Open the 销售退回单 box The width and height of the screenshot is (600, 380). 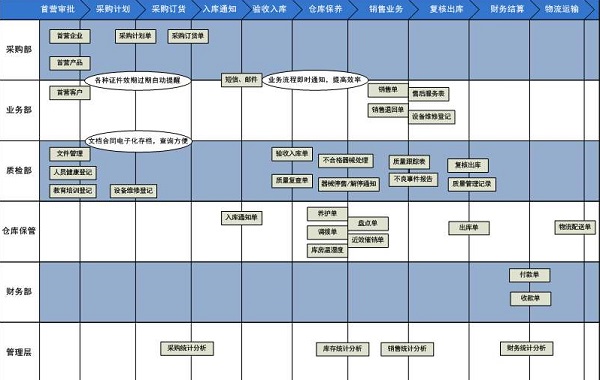[x=388, y=110]
